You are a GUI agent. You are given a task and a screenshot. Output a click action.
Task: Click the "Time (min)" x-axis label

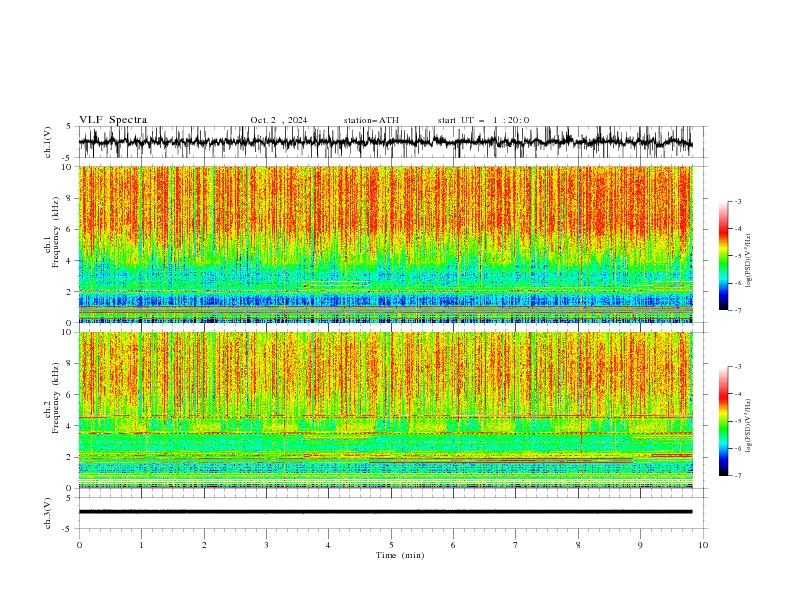coord(400,555)
